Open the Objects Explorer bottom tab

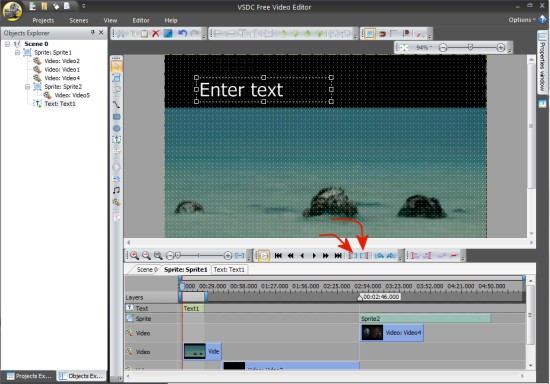click(81, 376)
